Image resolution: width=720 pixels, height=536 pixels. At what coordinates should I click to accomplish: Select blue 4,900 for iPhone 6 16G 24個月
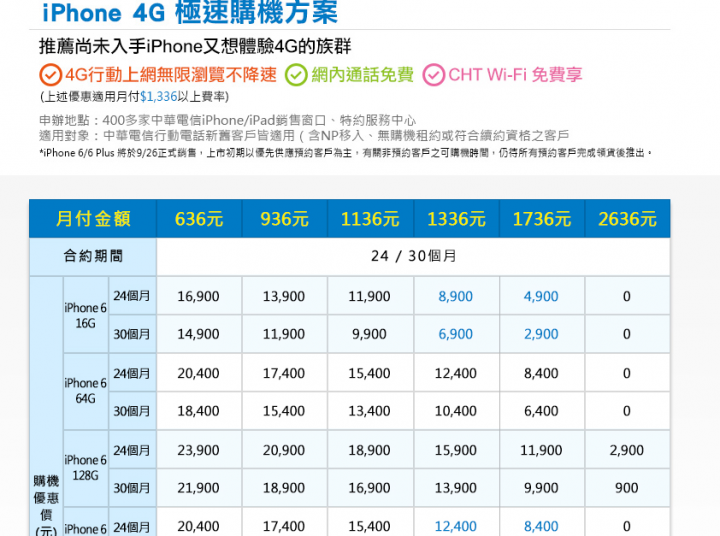(x=541, y=296)
